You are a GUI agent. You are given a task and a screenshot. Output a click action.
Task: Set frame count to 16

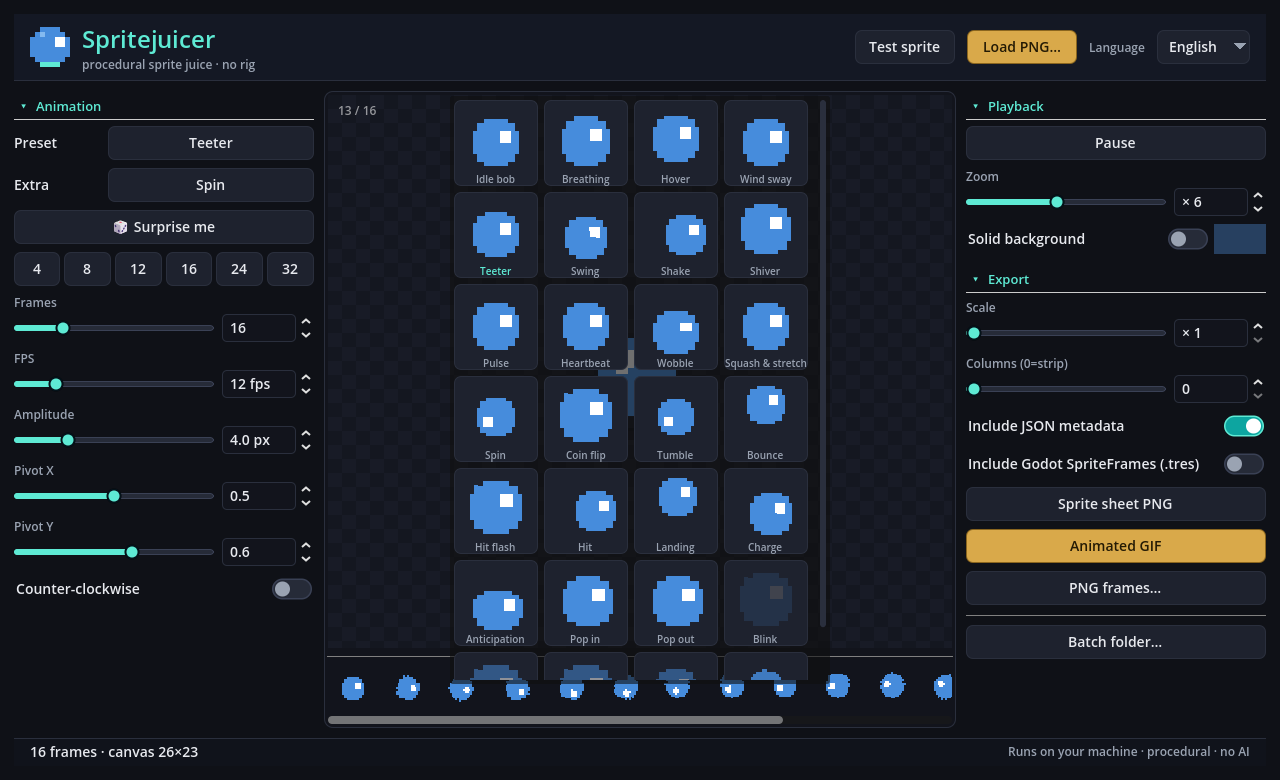[189, 269]
